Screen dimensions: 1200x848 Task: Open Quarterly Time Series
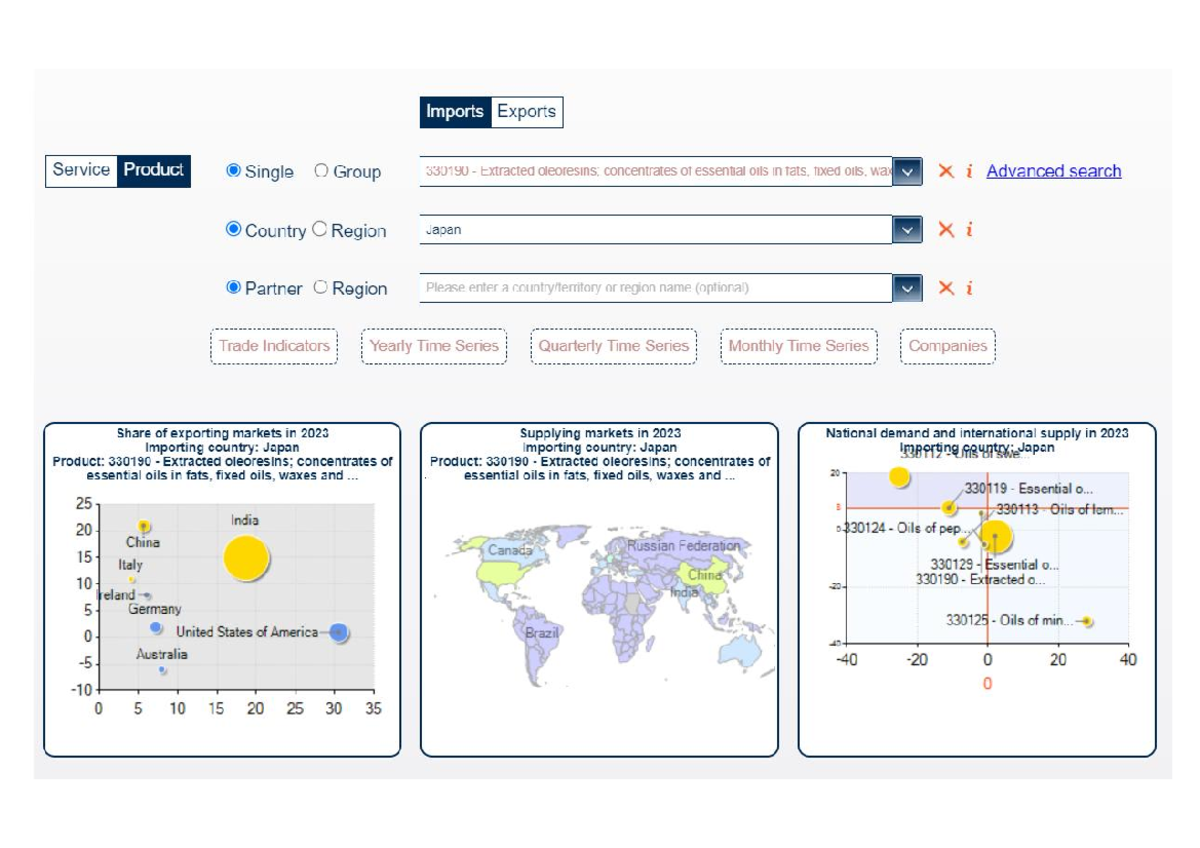(x=614, y=346)
